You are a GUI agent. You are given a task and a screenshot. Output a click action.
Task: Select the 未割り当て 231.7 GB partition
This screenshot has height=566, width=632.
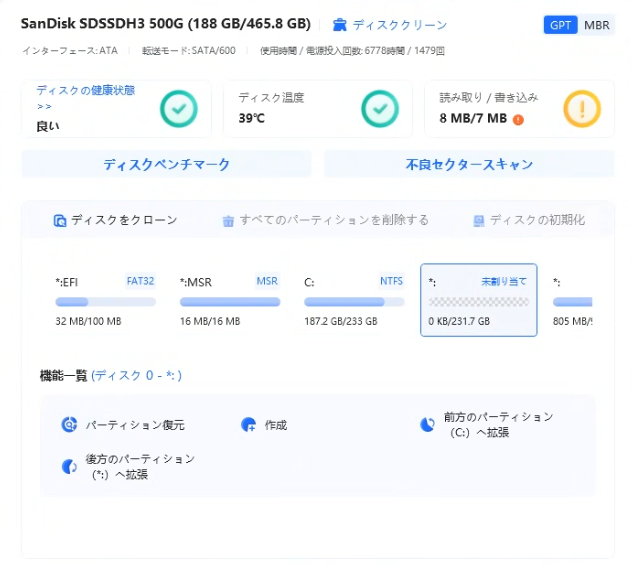[x=478, y=300]
